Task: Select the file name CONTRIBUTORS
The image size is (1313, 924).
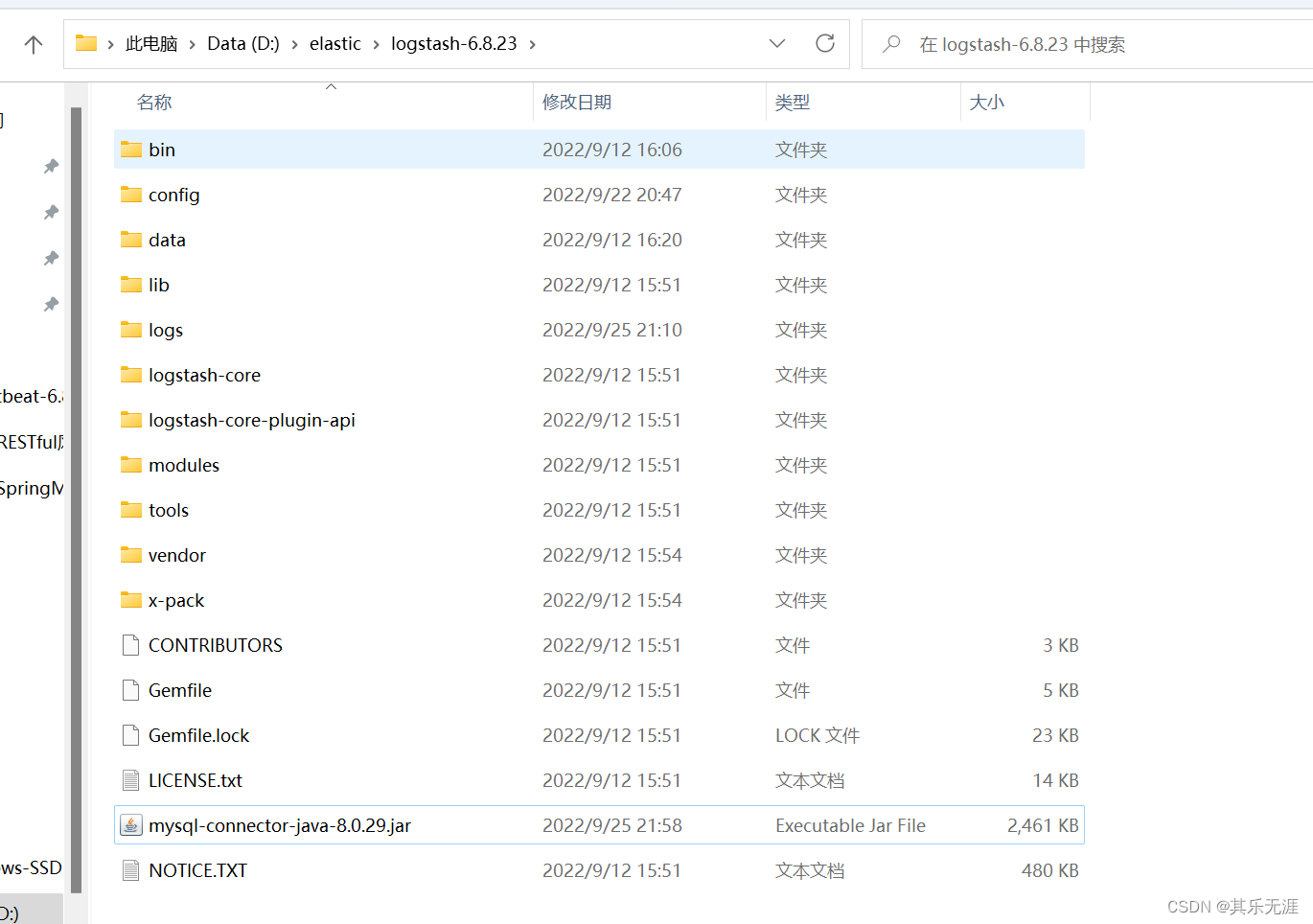Action: (216, 645)
